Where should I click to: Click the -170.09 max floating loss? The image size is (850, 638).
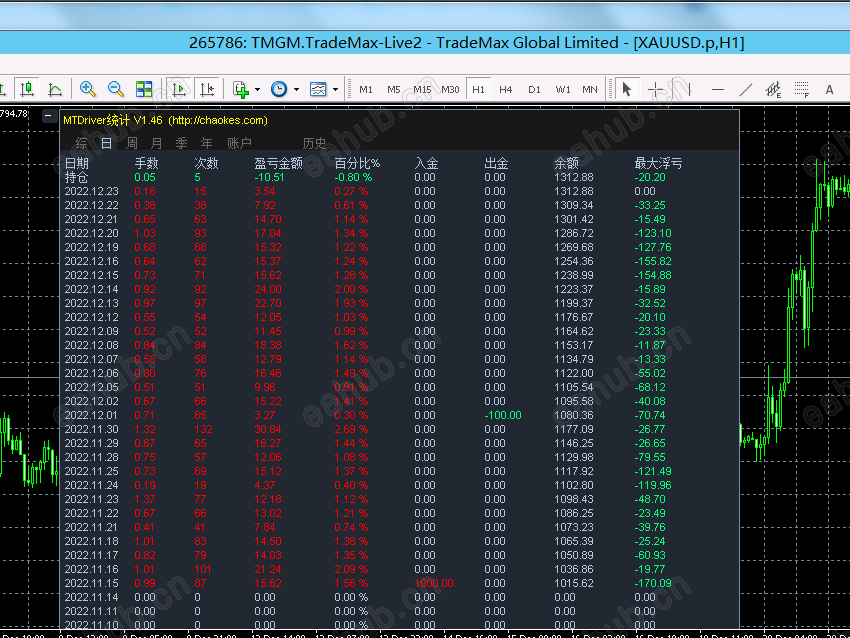pos(653,583)
